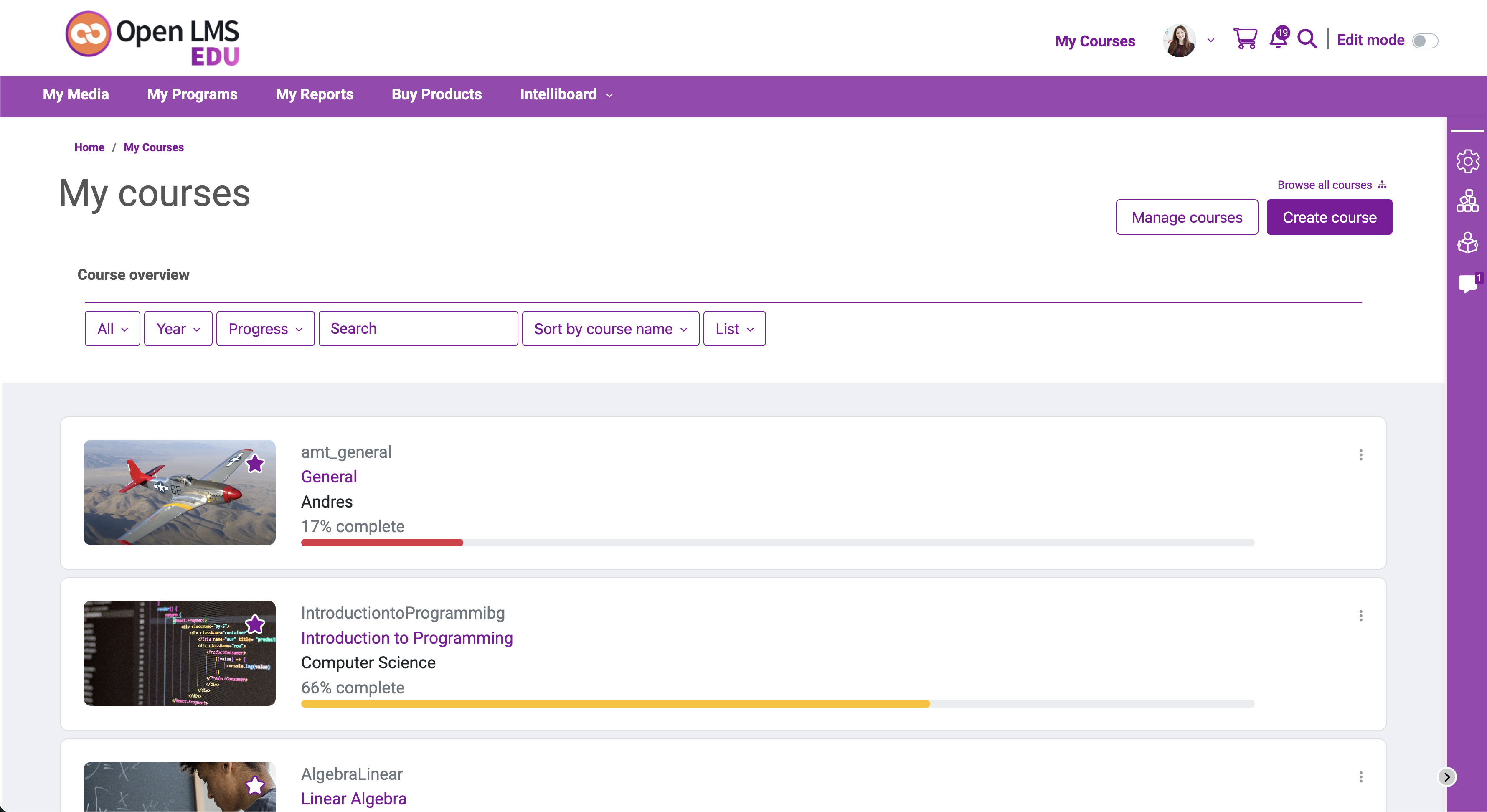Open the Linear Algebra course link

(354, 799)
